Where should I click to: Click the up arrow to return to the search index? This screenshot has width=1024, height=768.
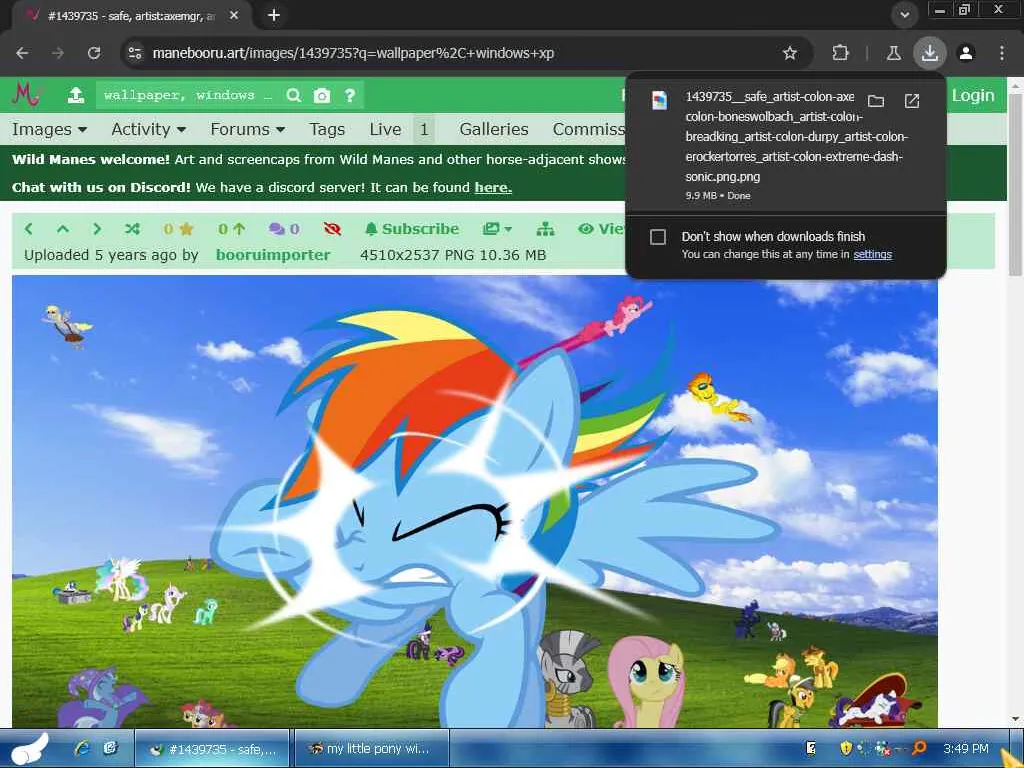click(x=63, y=229)
